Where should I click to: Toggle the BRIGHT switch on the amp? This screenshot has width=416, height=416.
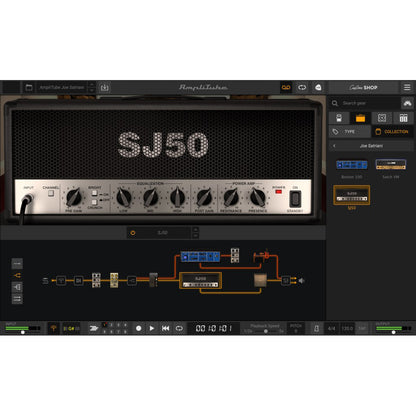[x=95, y=193]
